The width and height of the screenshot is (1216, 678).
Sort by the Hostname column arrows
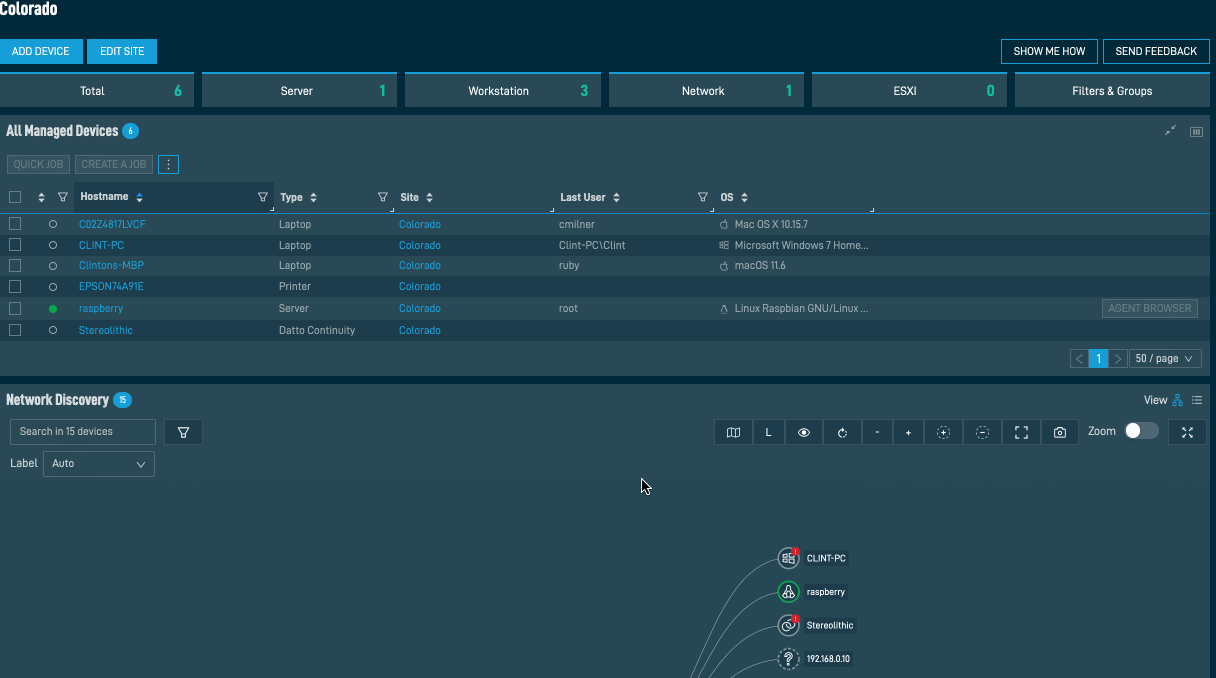point(139,198)
